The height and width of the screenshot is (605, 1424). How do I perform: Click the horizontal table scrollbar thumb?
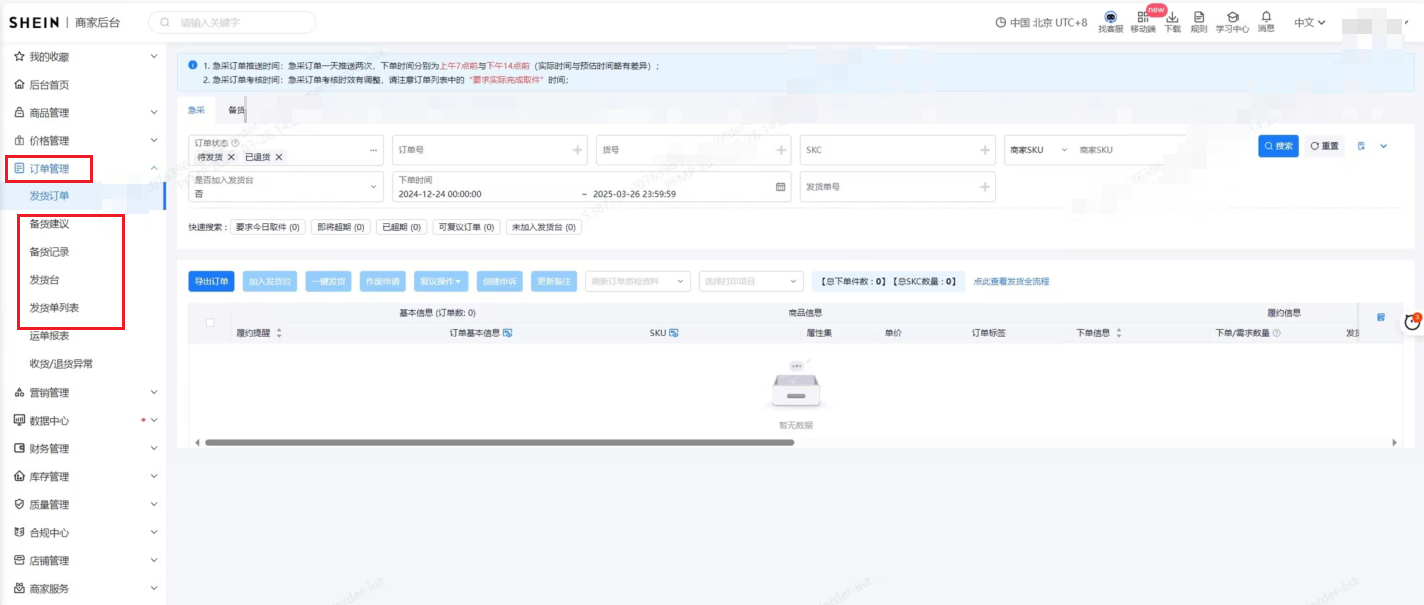point(499,442)
